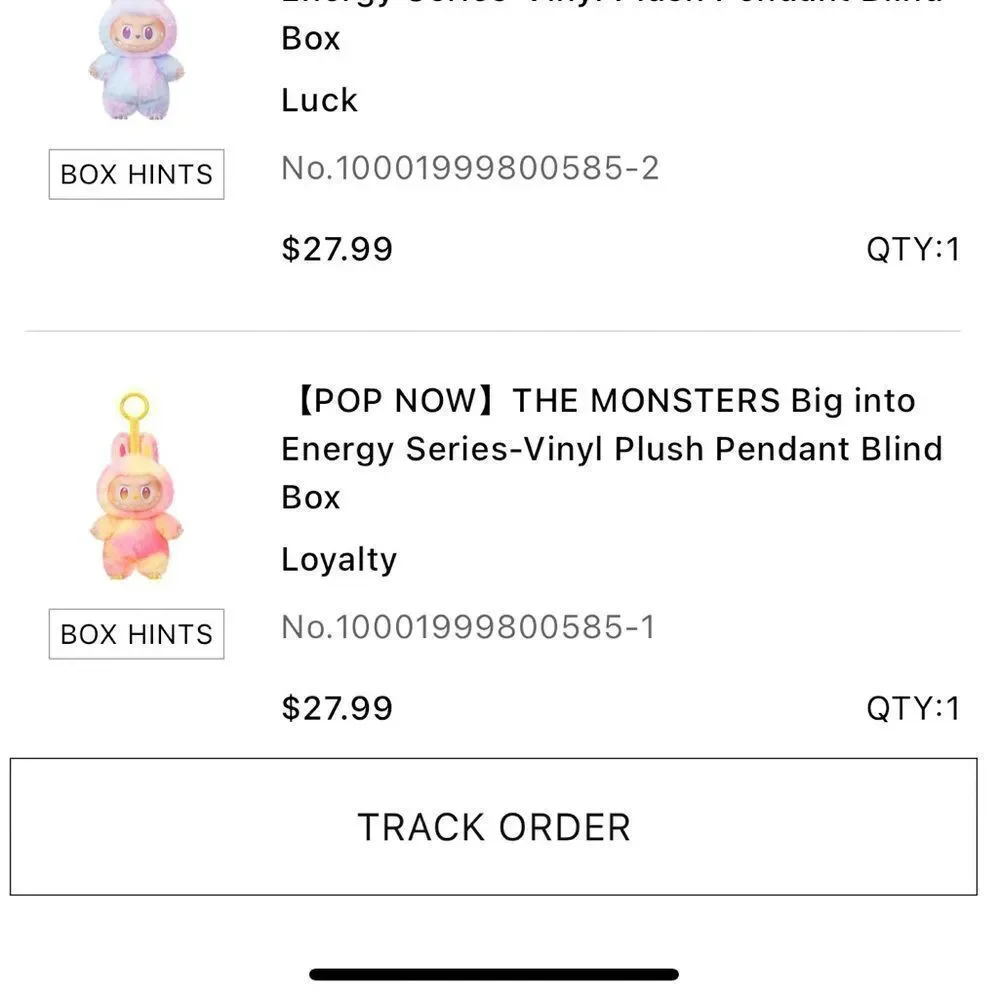Screen dimensions: 1000x1000
Task: Open the Loyalty item's THE MONSTERS product title
Action: (612, 448)
